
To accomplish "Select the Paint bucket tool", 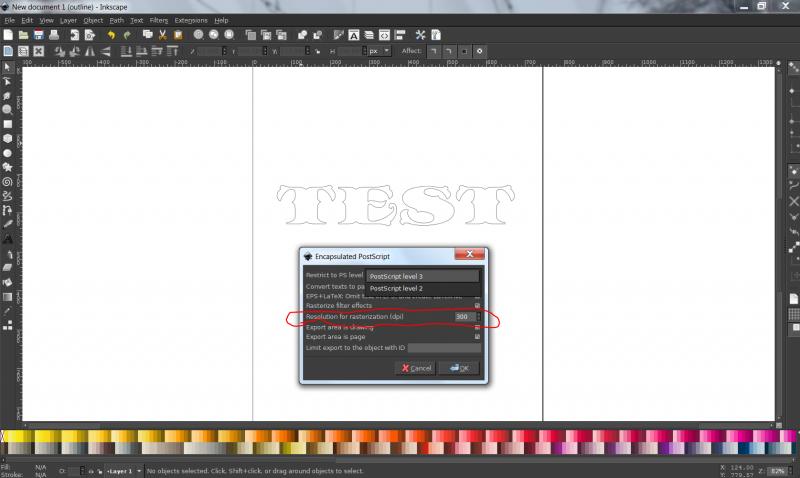I will [x=7, y=282].
